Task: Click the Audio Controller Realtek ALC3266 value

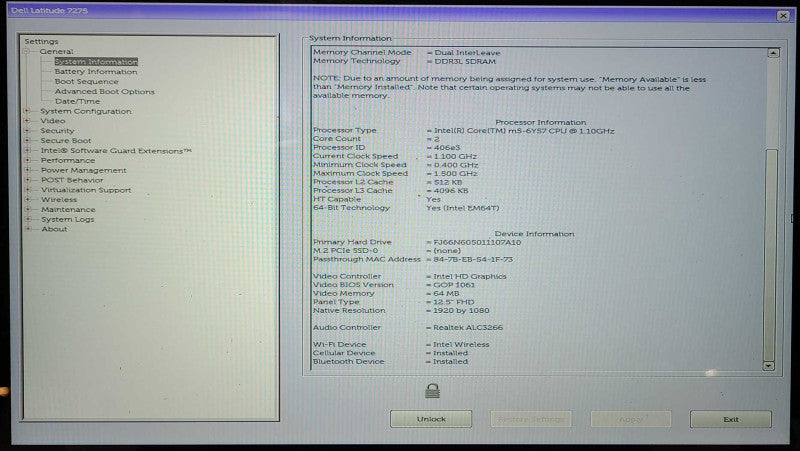Action: point(468,328)
